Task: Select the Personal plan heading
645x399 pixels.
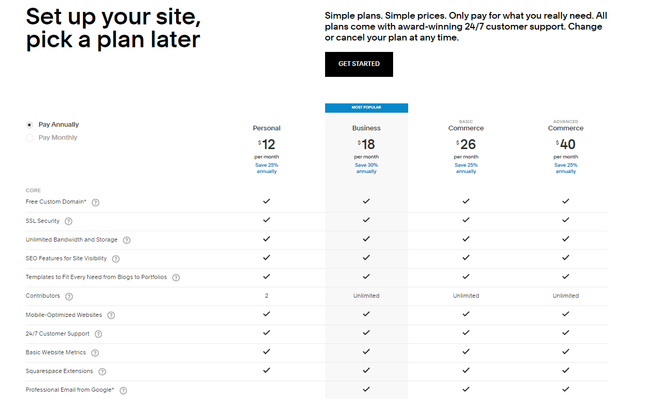Action: (267, 128)
